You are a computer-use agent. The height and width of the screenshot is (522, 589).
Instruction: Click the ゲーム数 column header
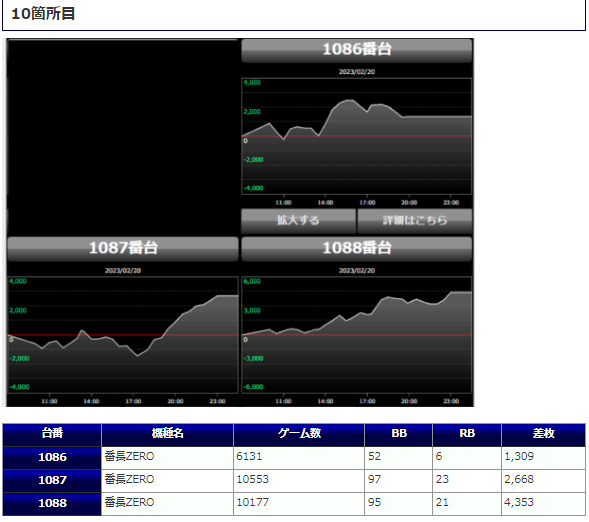pyautogui.click(x=299, y=434)
